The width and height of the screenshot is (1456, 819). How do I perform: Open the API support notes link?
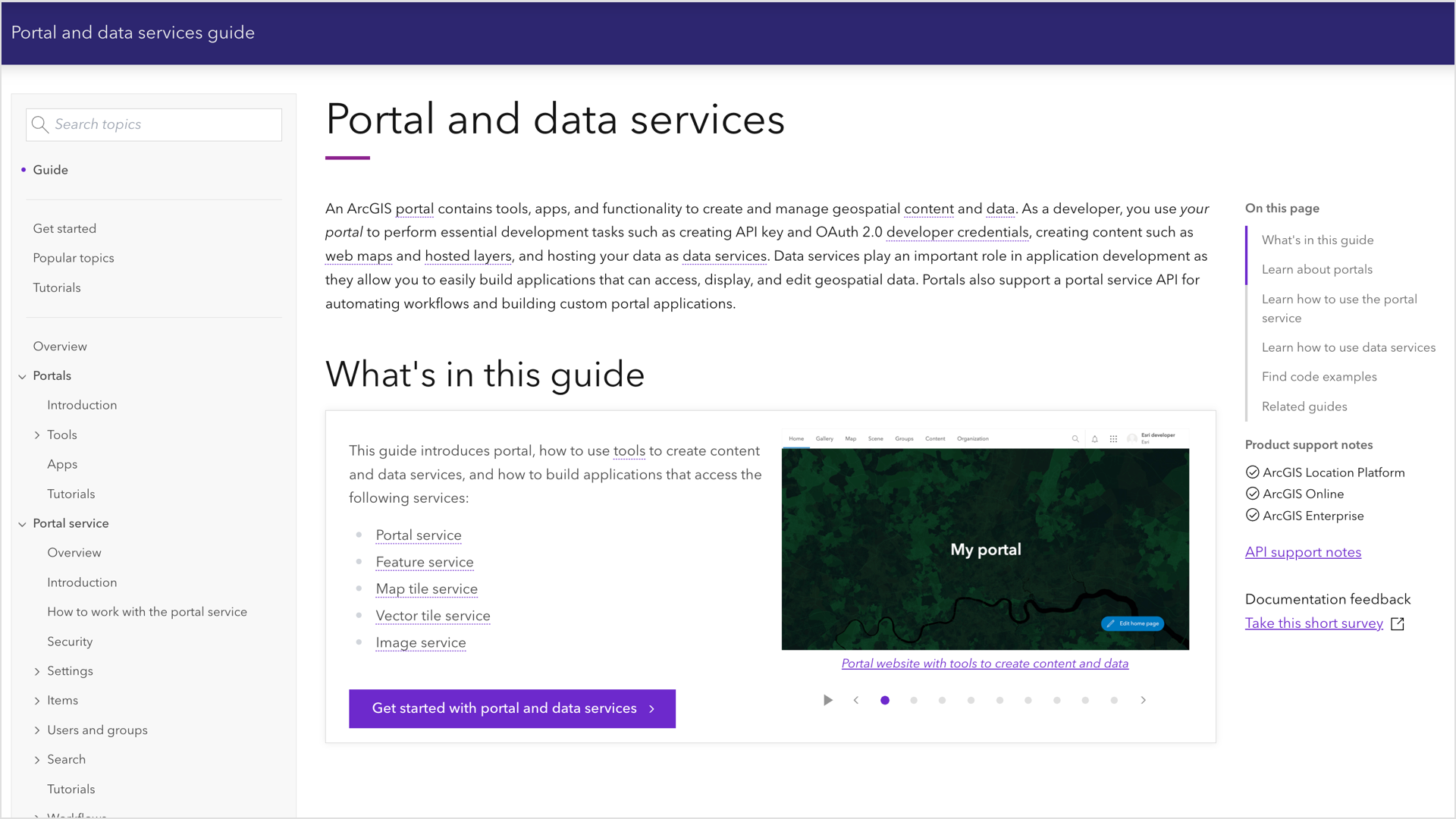[1303, 552]
